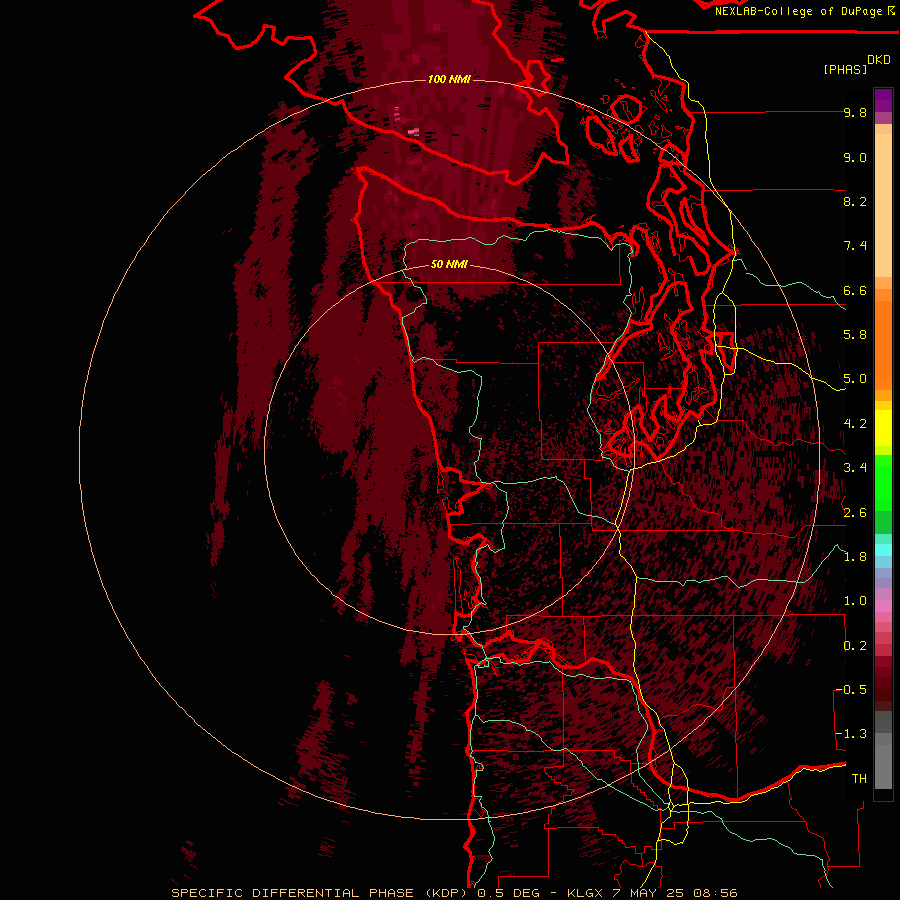
Task: Click the 5.0 value on the color scale
Action: pyautogui.click(x=855, y=379)
